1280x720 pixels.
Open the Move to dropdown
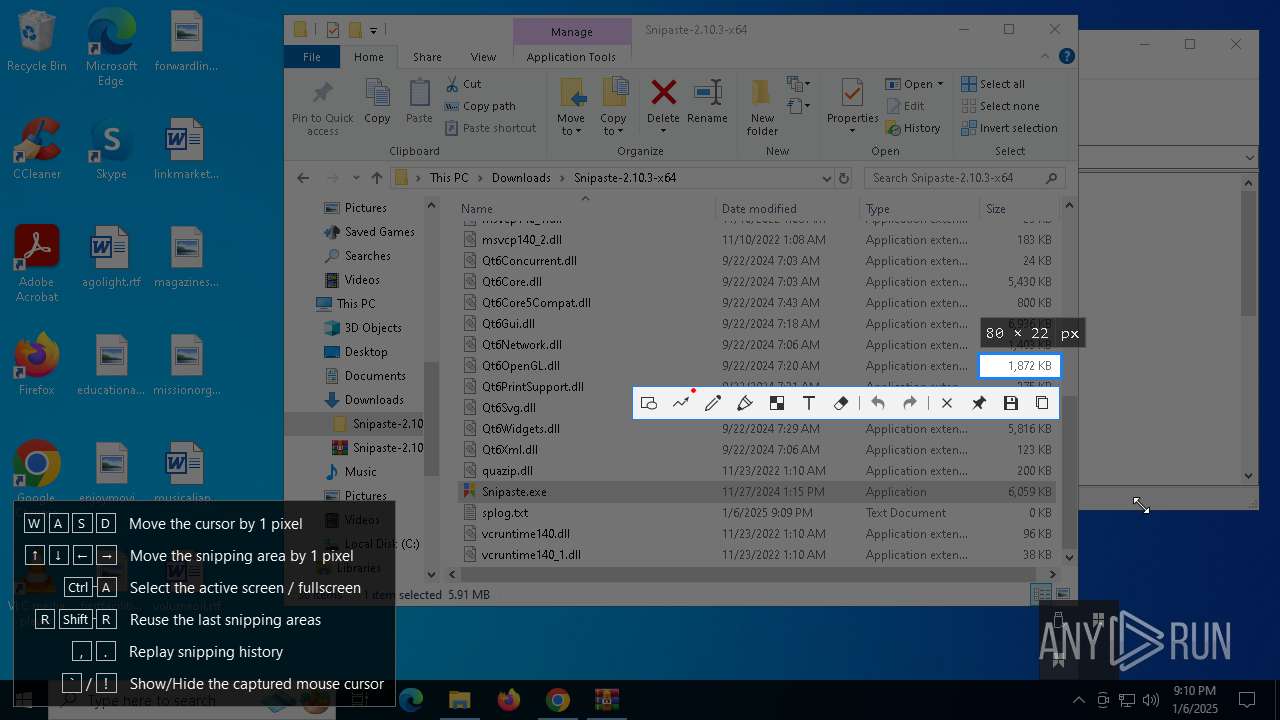pos(571,108)
